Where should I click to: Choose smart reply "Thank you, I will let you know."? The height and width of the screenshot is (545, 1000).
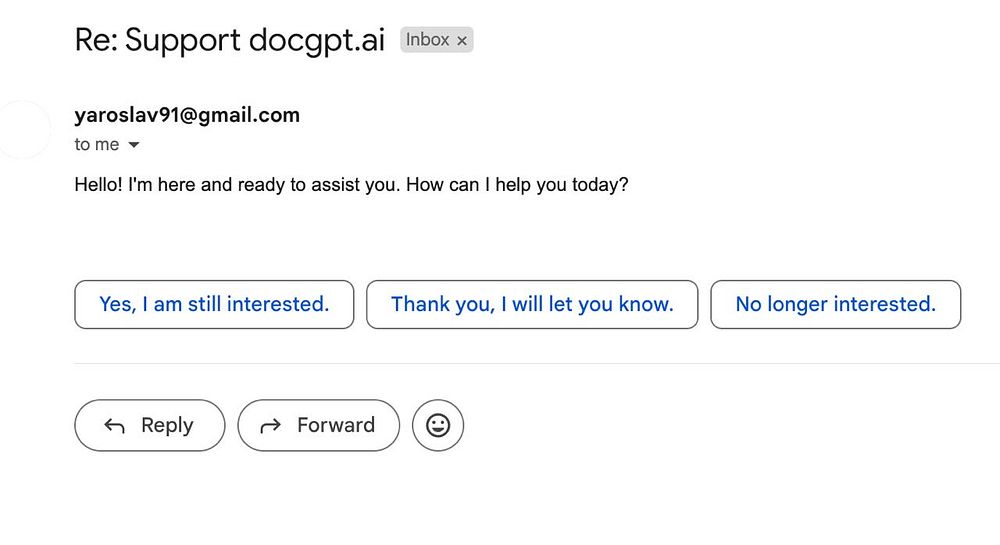coord(532,304)
